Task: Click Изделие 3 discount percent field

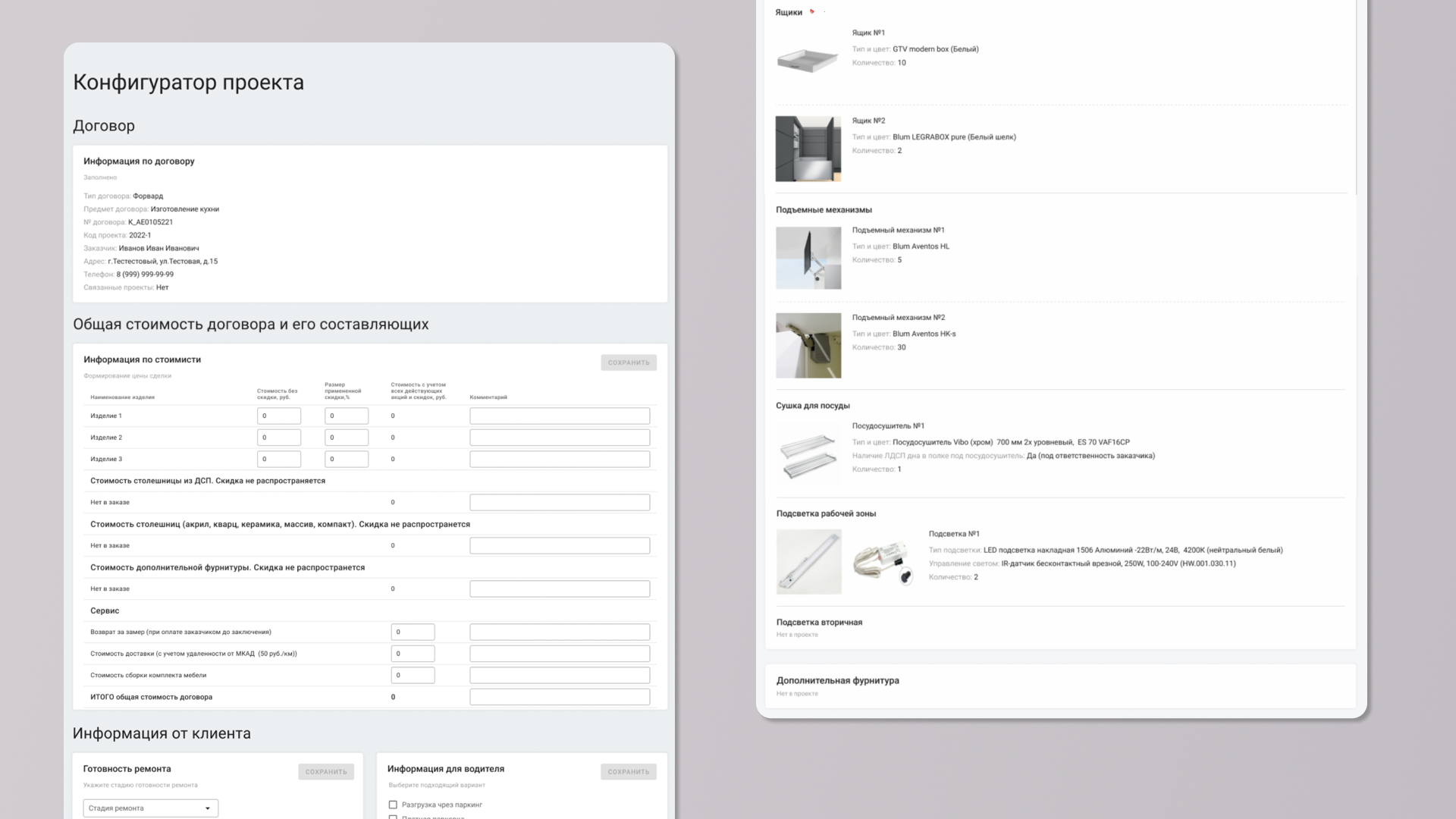Action: tap(347, 459)
